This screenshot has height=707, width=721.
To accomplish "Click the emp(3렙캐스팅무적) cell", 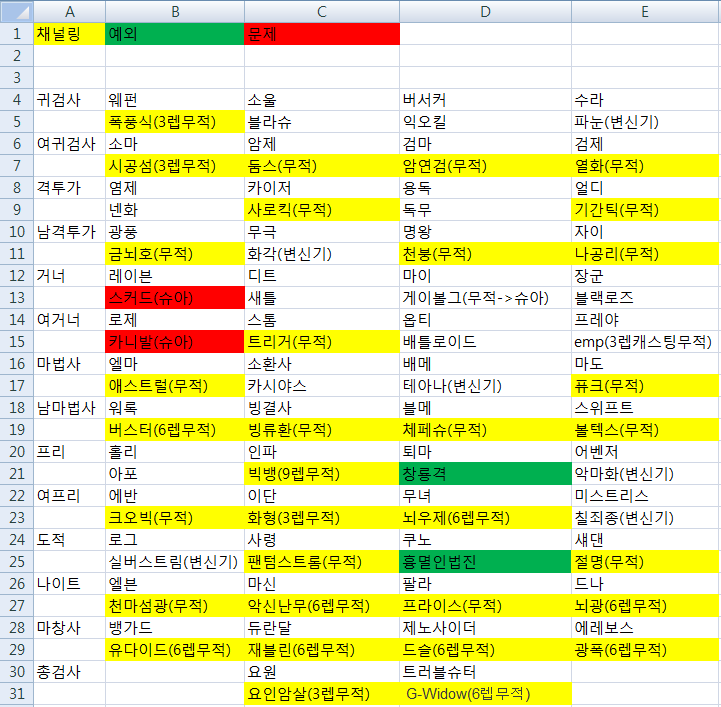I will 645,341.
